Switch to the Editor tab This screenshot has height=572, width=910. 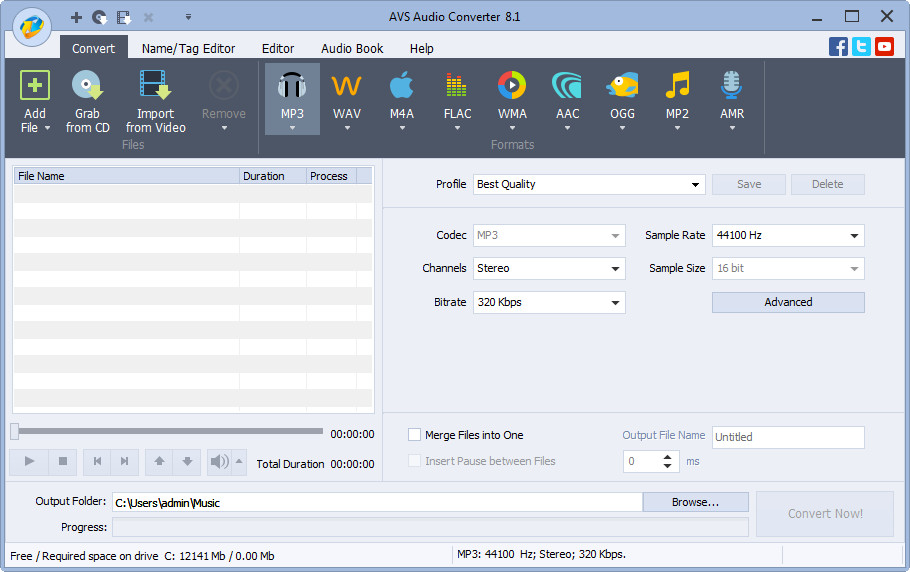(x=277, y=48)
